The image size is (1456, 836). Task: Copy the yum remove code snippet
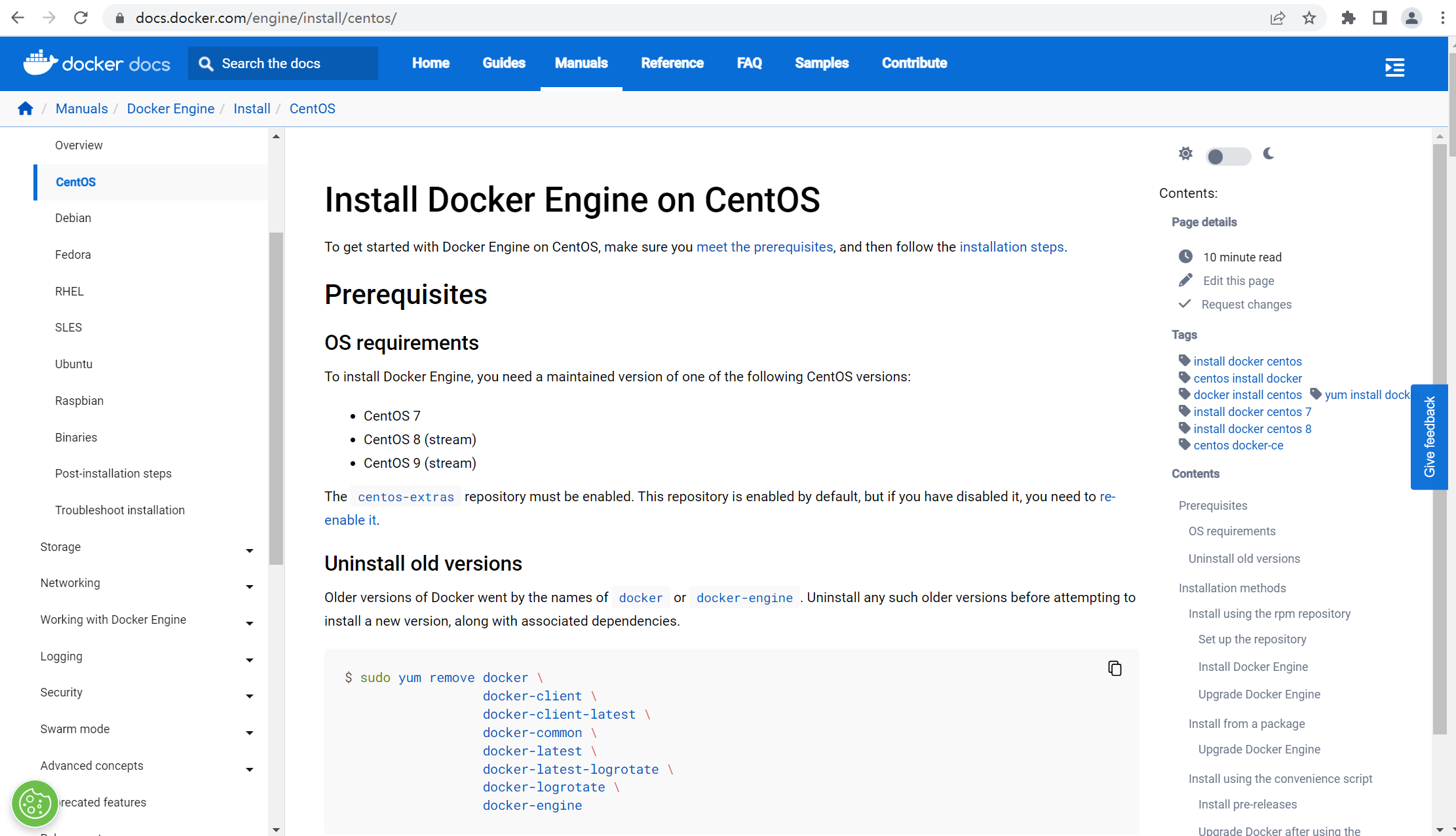pyautogui.click(x=1115, y=668)
